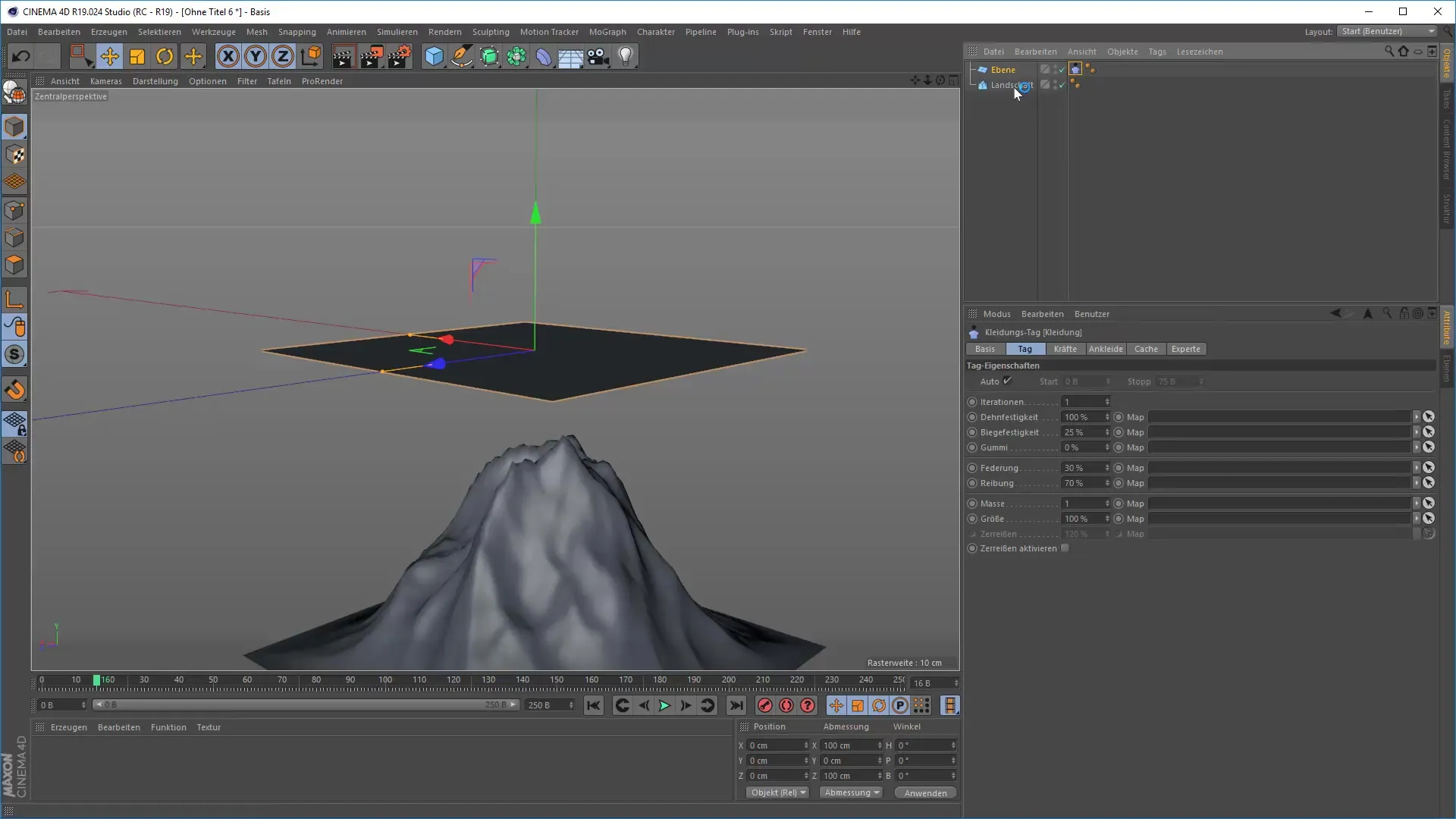Click the Reibung value stepper
The height and width of the screenshot is (819, 1456).
[1107, 483]
